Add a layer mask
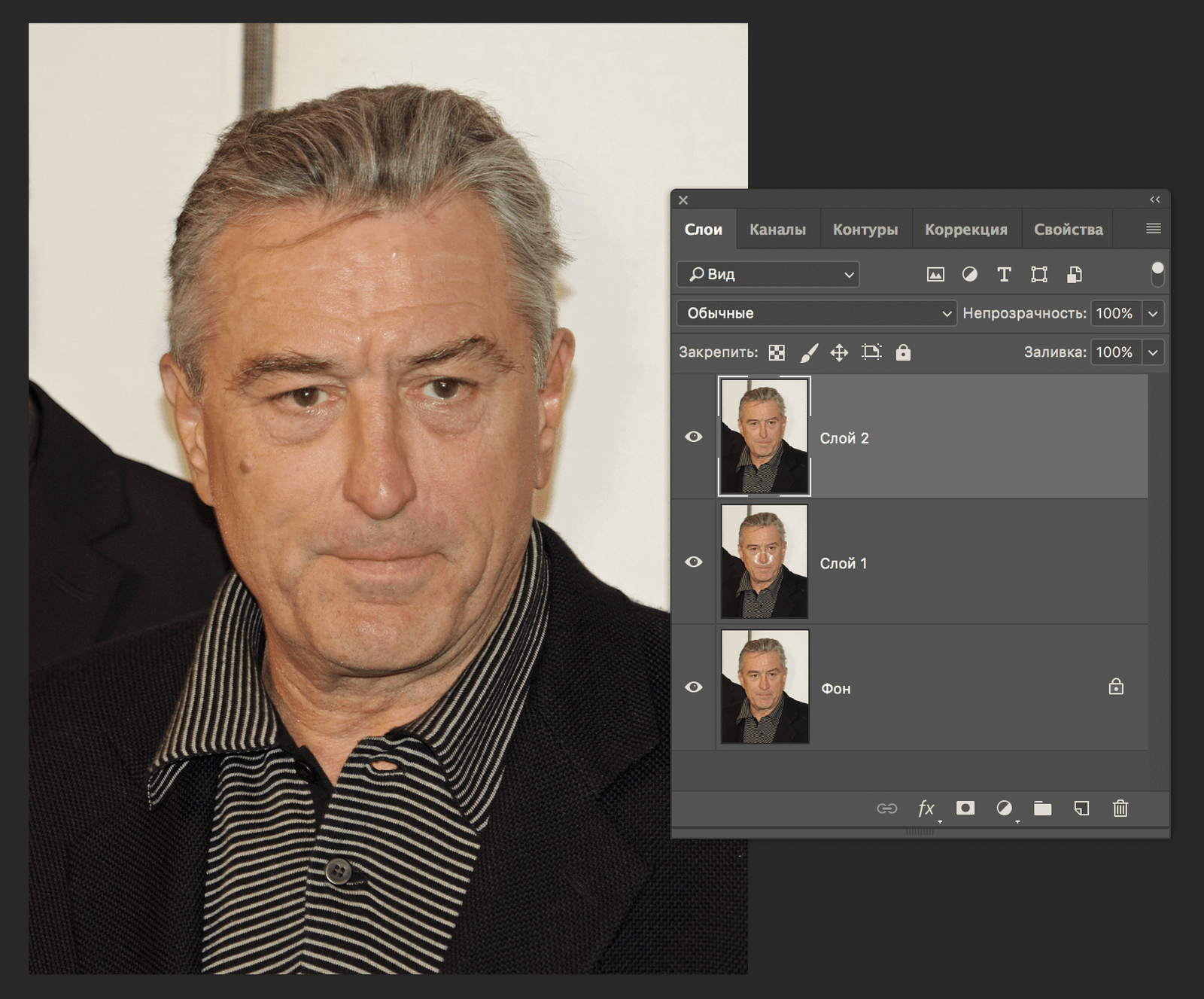The image size is (1204, 999). (x=965, y=809)
